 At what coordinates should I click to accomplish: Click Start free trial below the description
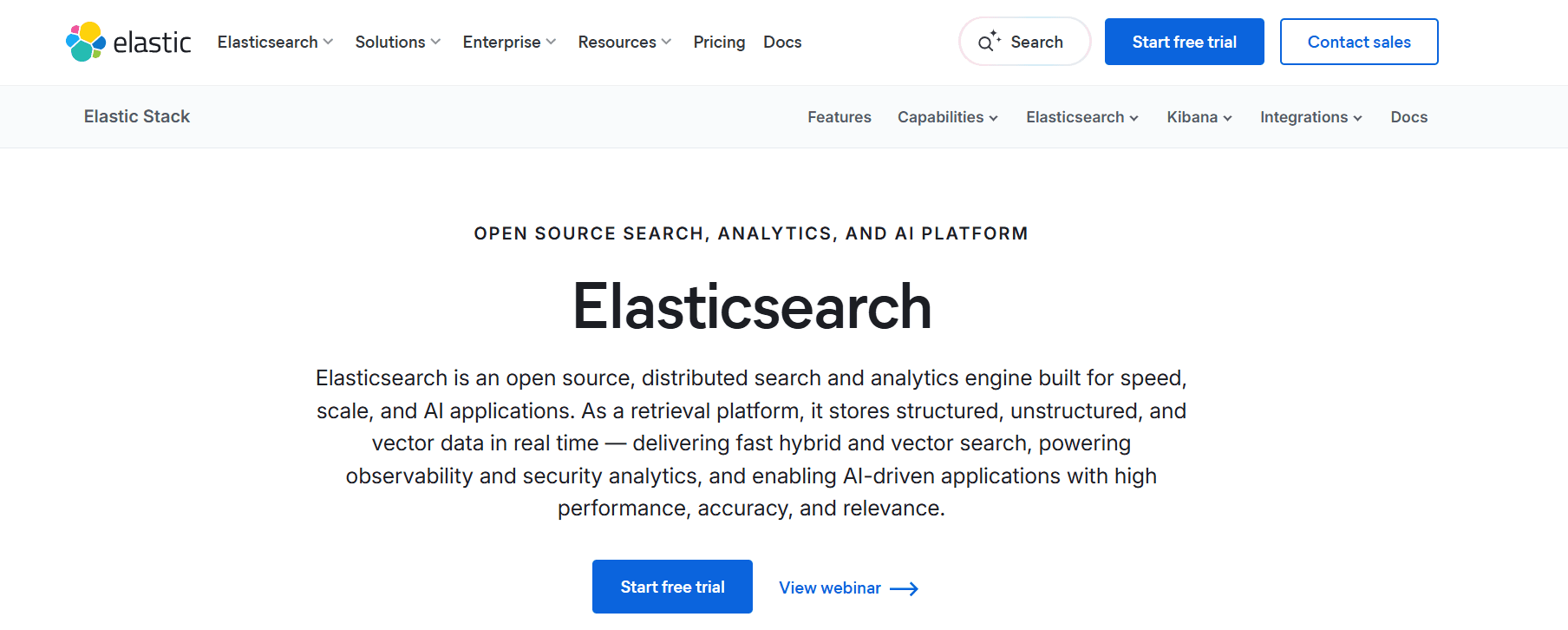click(672, 587)
